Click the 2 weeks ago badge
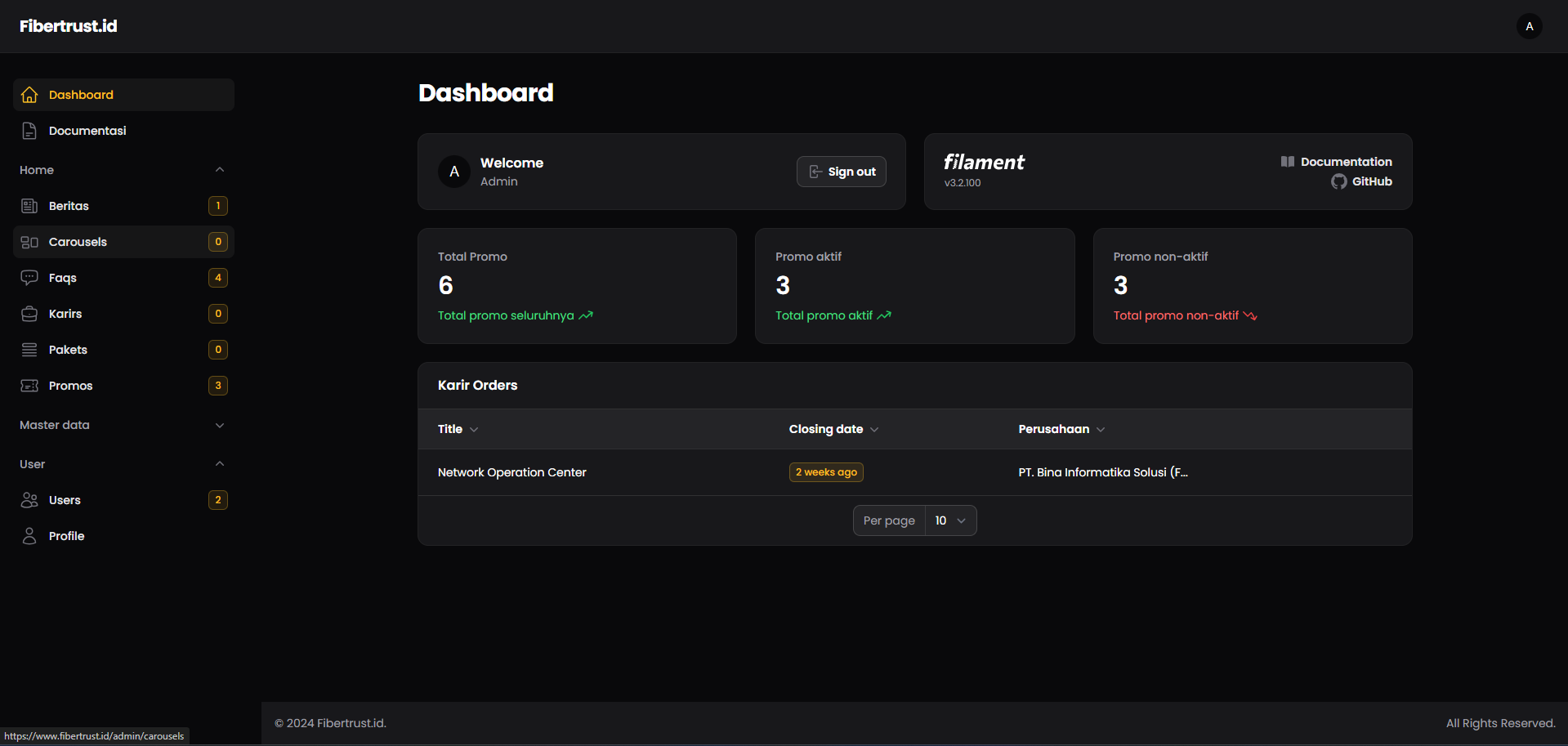The height and width of the screenshot is (746, 1568). click(826, 472)
